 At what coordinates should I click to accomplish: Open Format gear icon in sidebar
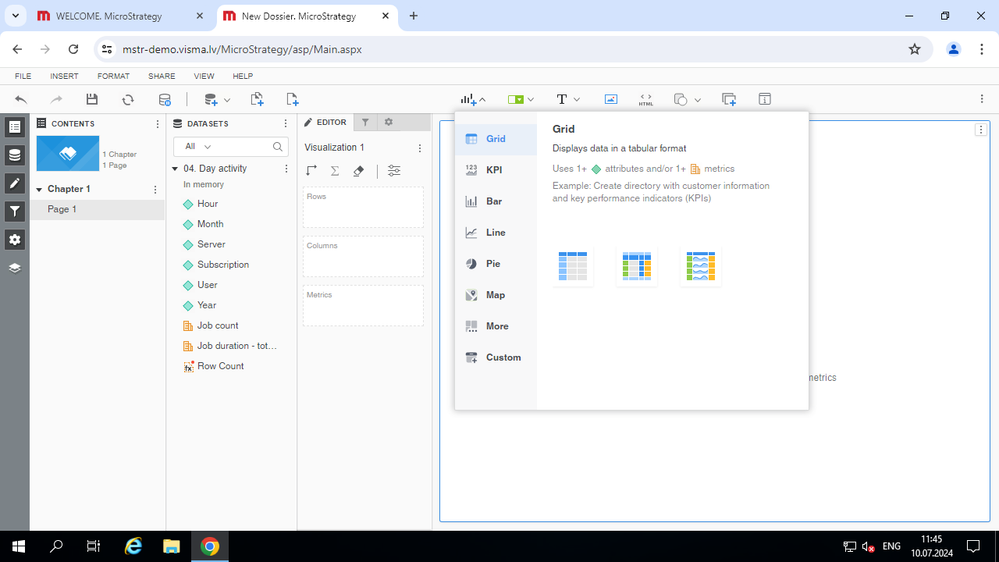pyautogui.click(x=15, y=240)
